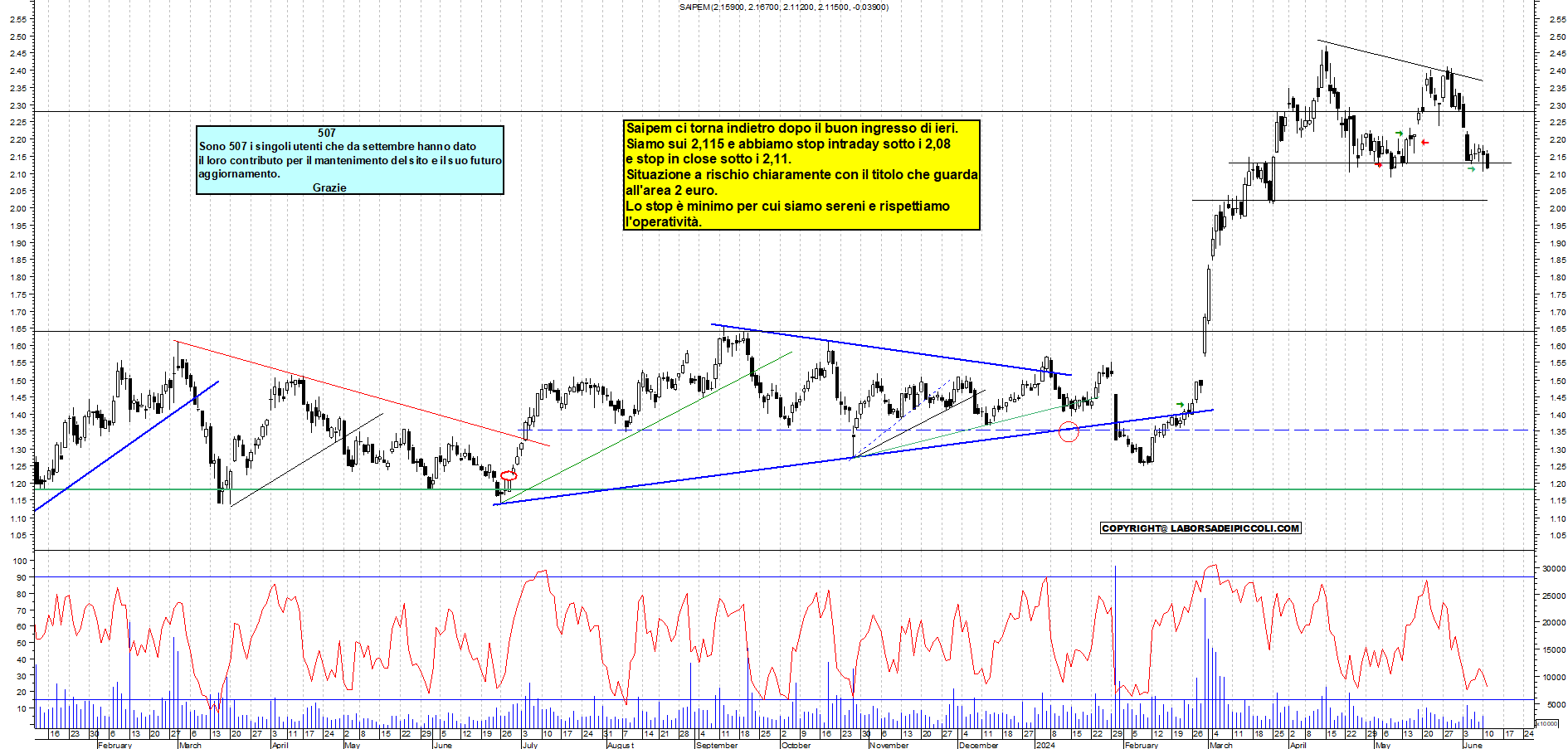Click 1.05 on the right-hand price scale
The width and height of the screenshot is (1568, 749).
coord(1557,536)
